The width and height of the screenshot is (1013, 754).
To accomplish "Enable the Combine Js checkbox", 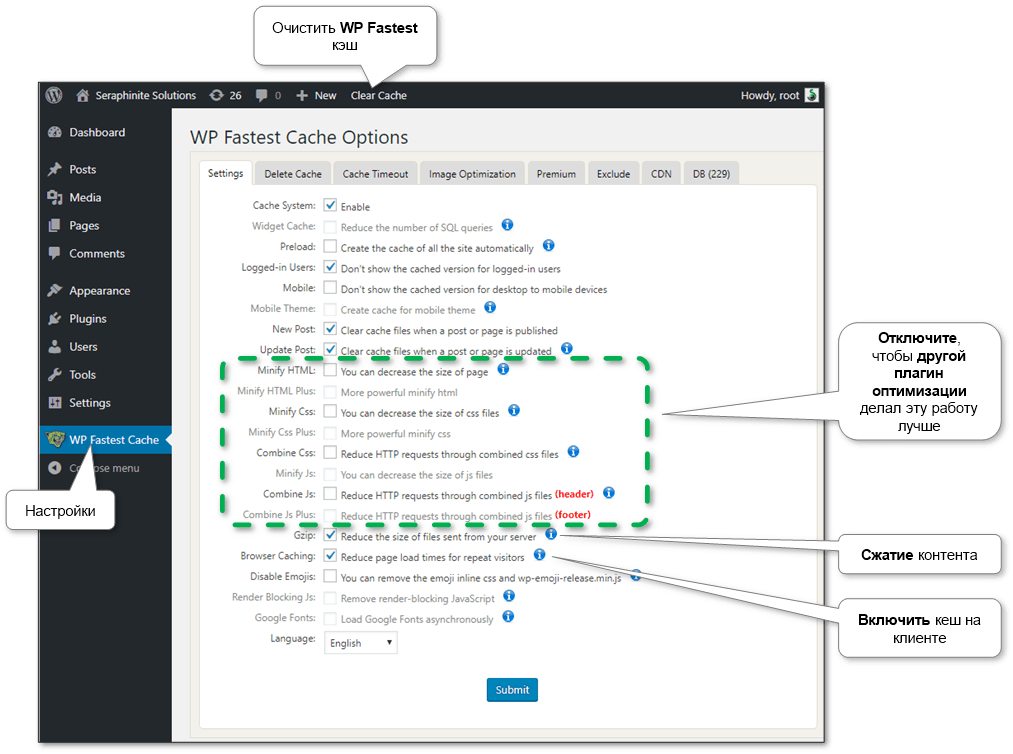I will point(330,494).
